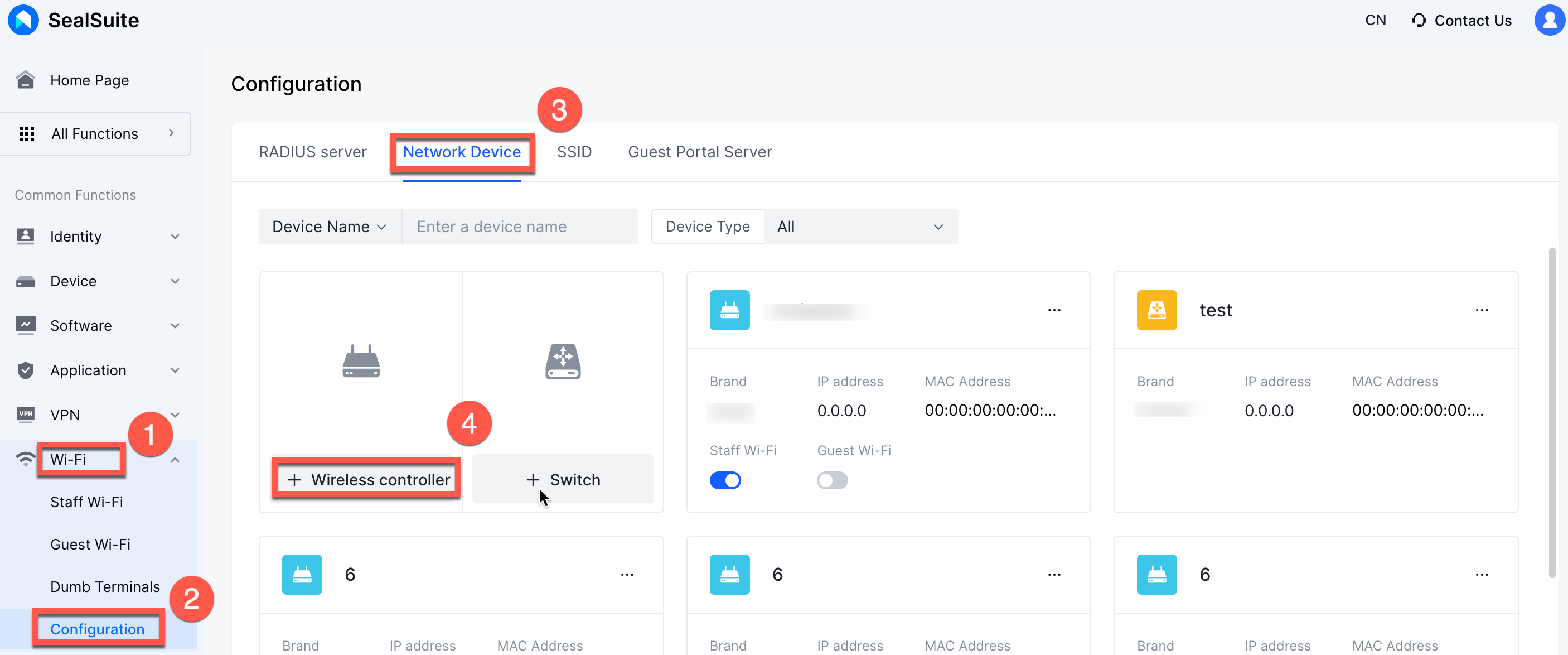Open more options on the test card

click(1482, 310)
